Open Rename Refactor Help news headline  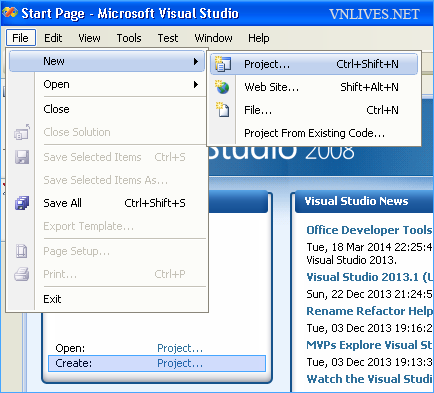tap(369, 311)
